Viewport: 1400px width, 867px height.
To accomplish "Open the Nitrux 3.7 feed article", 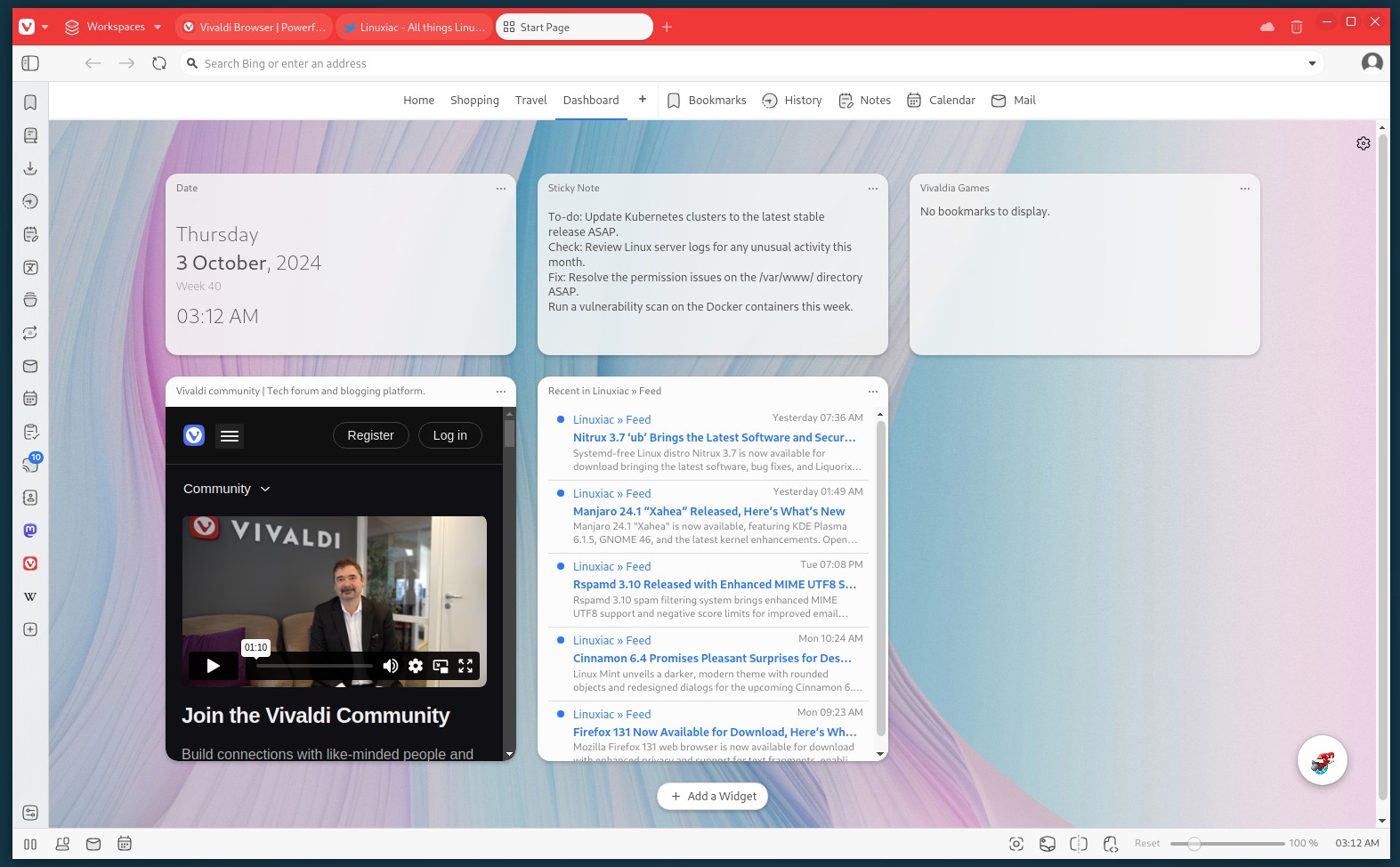I will [714, 438].
